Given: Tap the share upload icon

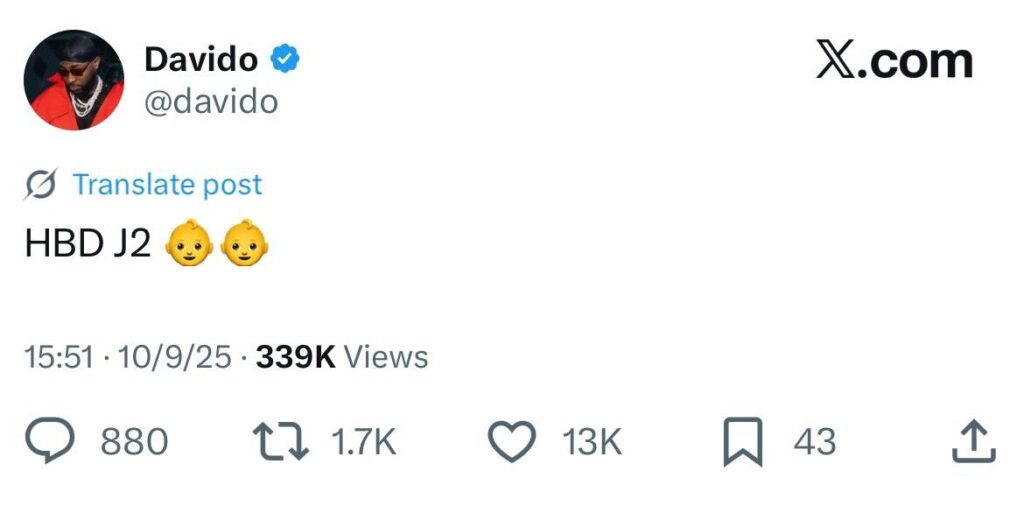Looking at the screenshot, I should [x=973, y=441].
